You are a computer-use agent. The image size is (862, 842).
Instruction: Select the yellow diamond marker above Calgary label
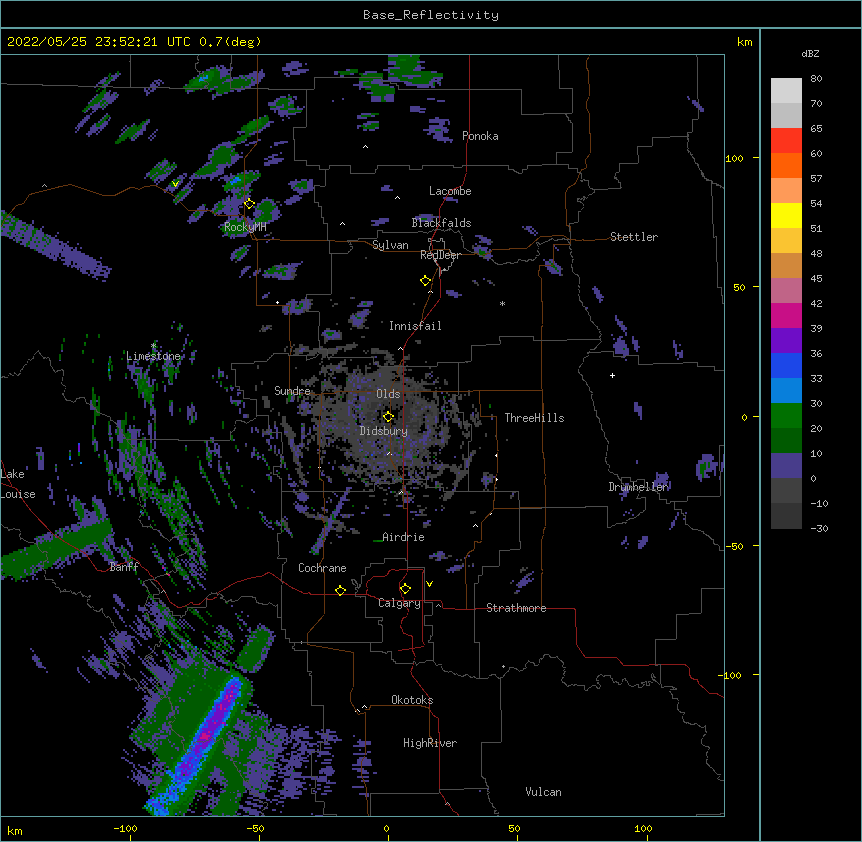coord(405,589)
